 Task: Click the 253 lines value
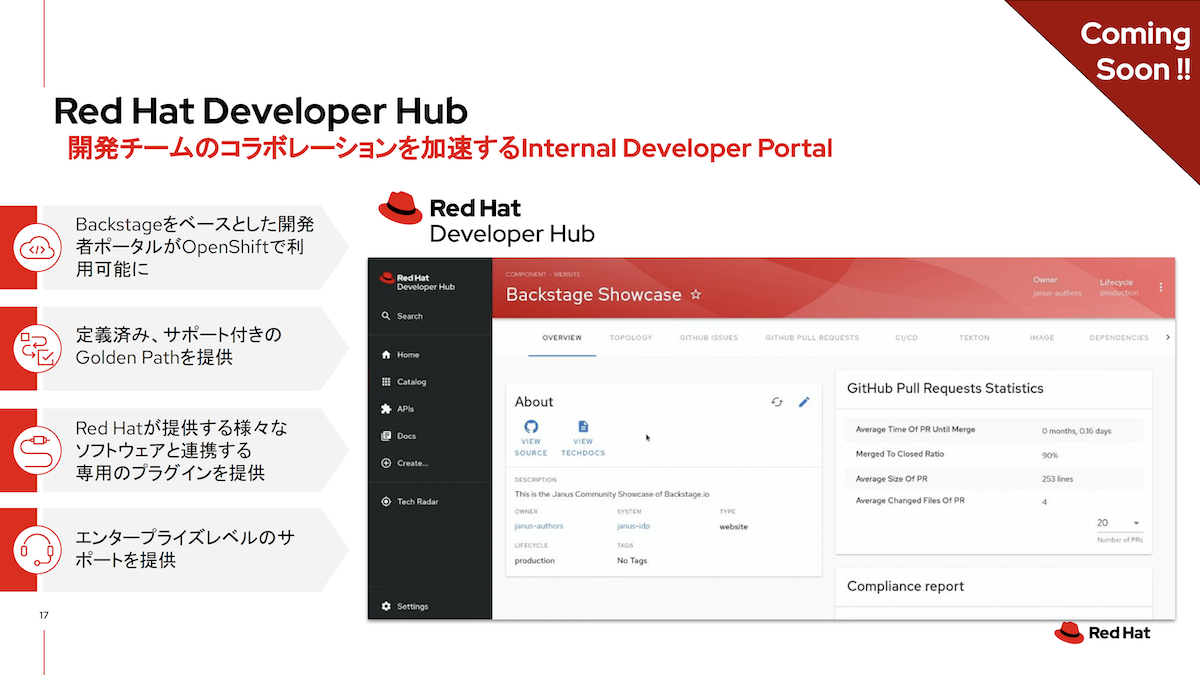(x=1057, y=479)
